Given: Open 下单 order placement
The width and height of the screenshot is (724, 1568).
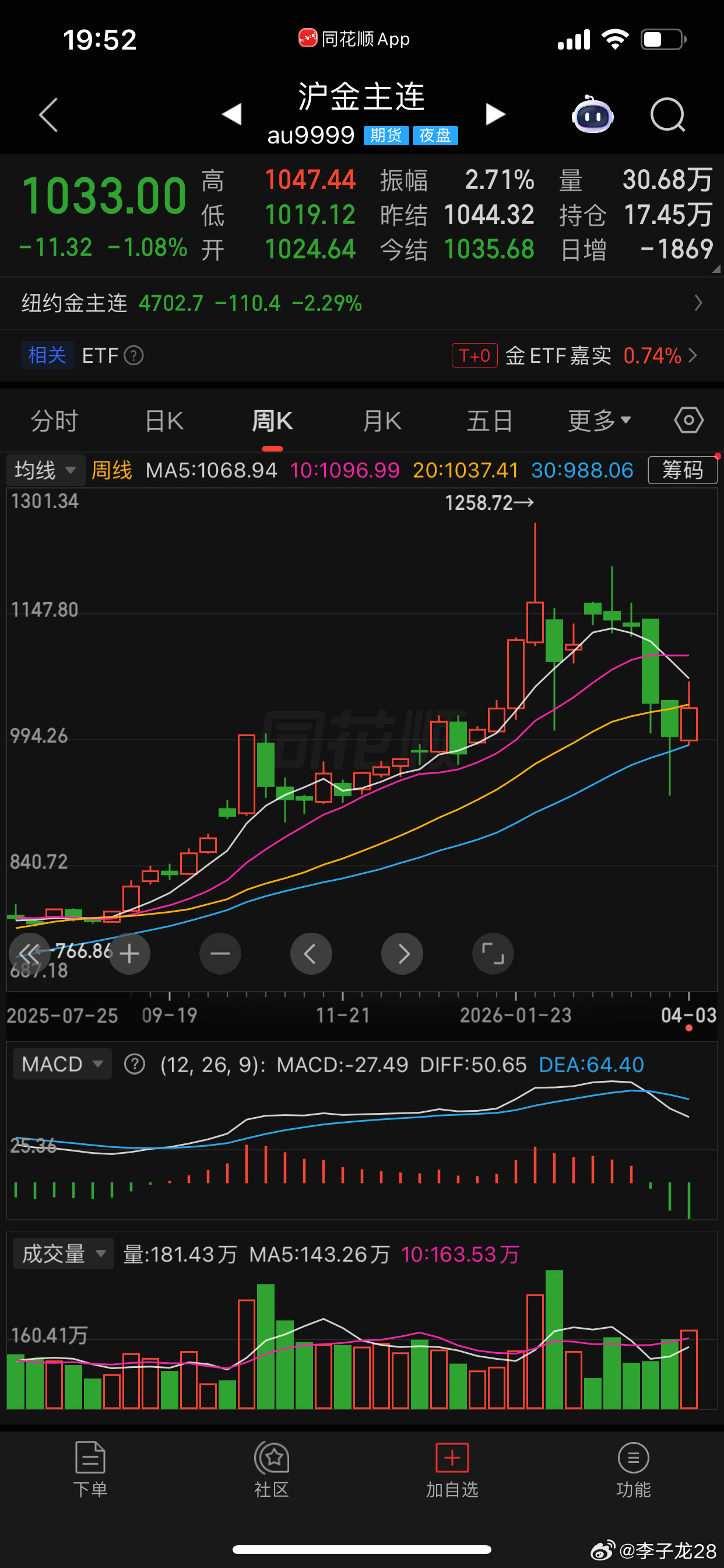Looking at the screenshot, I should point(91,1469).
